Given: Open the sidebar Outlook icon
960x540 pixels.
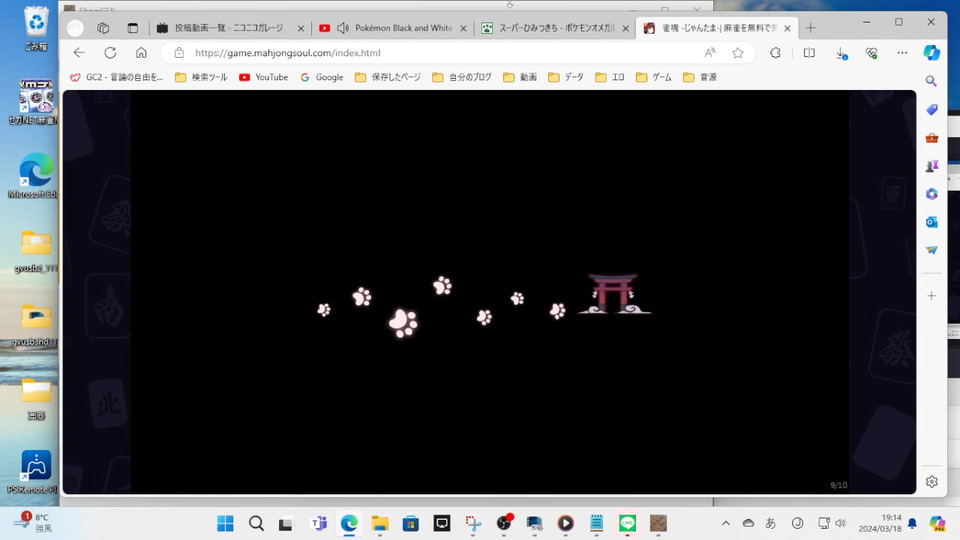Looking at the screenshot, I should [931, 222].
